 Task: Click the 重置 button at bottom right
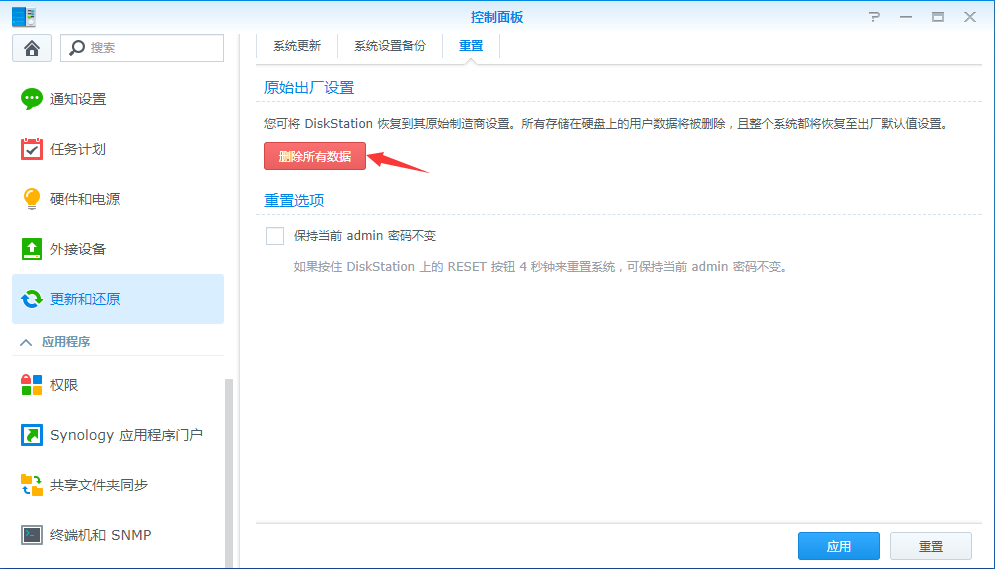pyautogui.click(x=930, y=546)
